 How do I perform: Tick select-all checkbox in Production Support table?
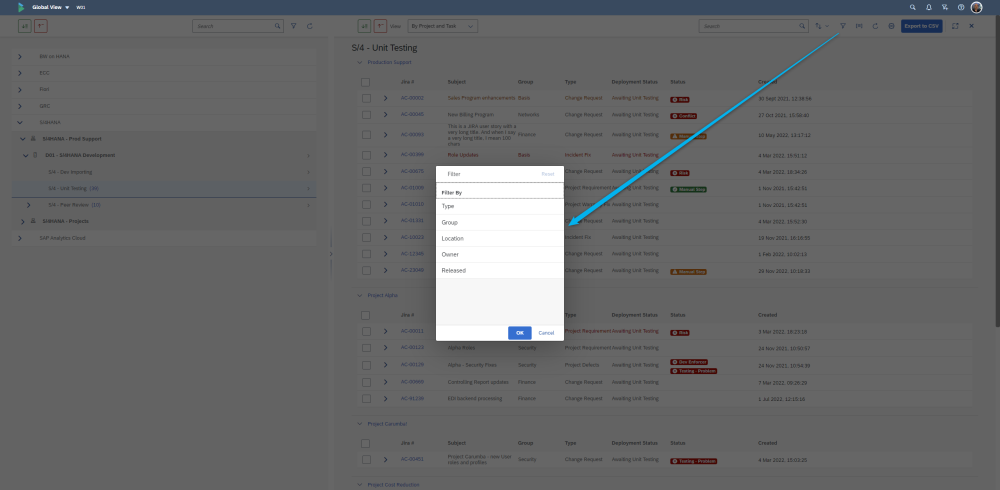pyautogui.click(x=365, y=82)
